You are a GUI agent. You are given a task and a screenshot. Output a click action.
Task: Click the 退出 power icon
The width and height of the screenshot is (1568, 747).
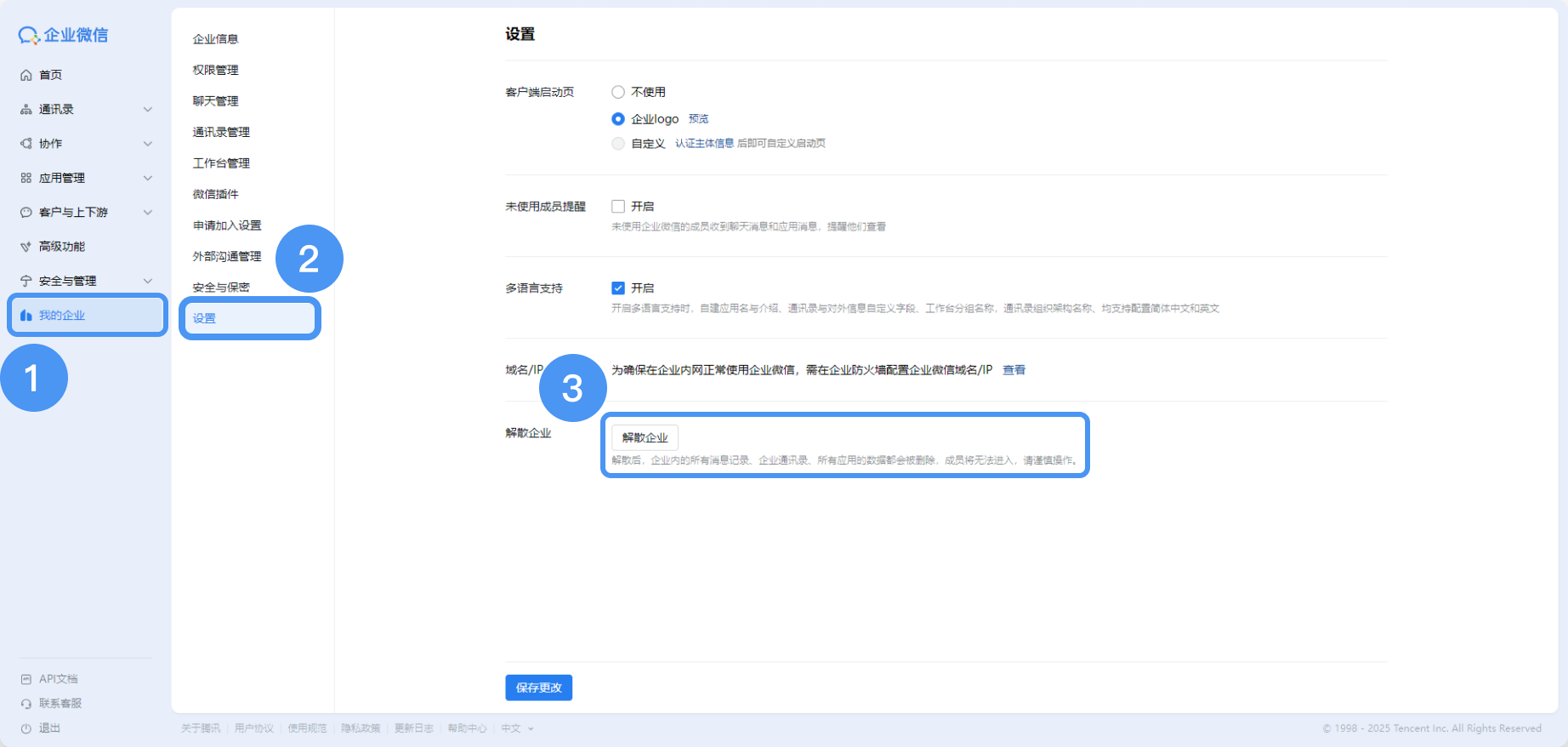tap(26, 728)
